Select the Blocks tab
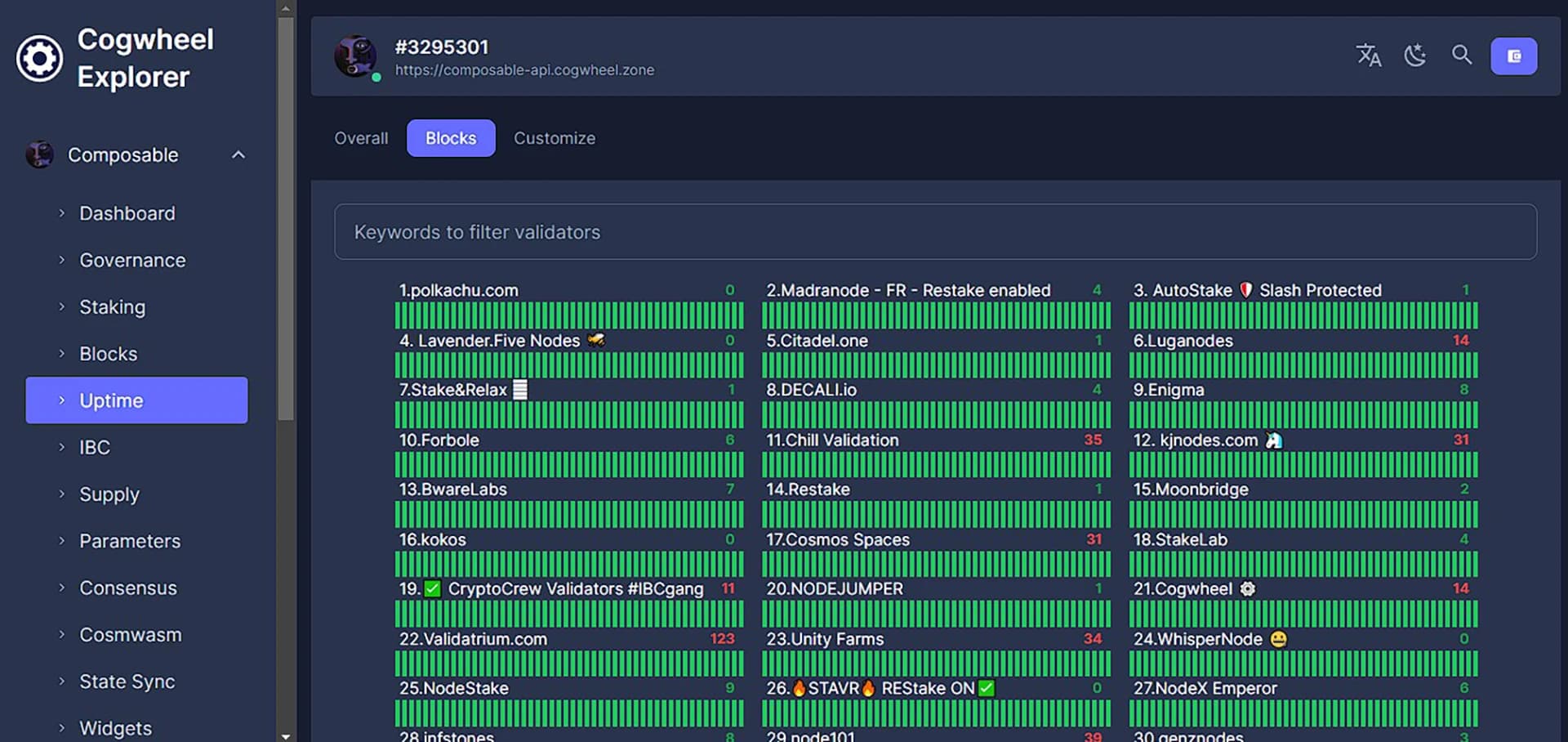 (451, 138)
